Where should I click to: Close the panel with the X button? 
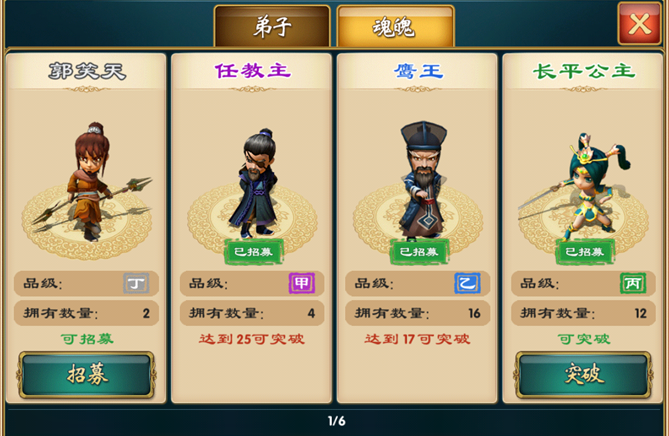pos(640,23)
